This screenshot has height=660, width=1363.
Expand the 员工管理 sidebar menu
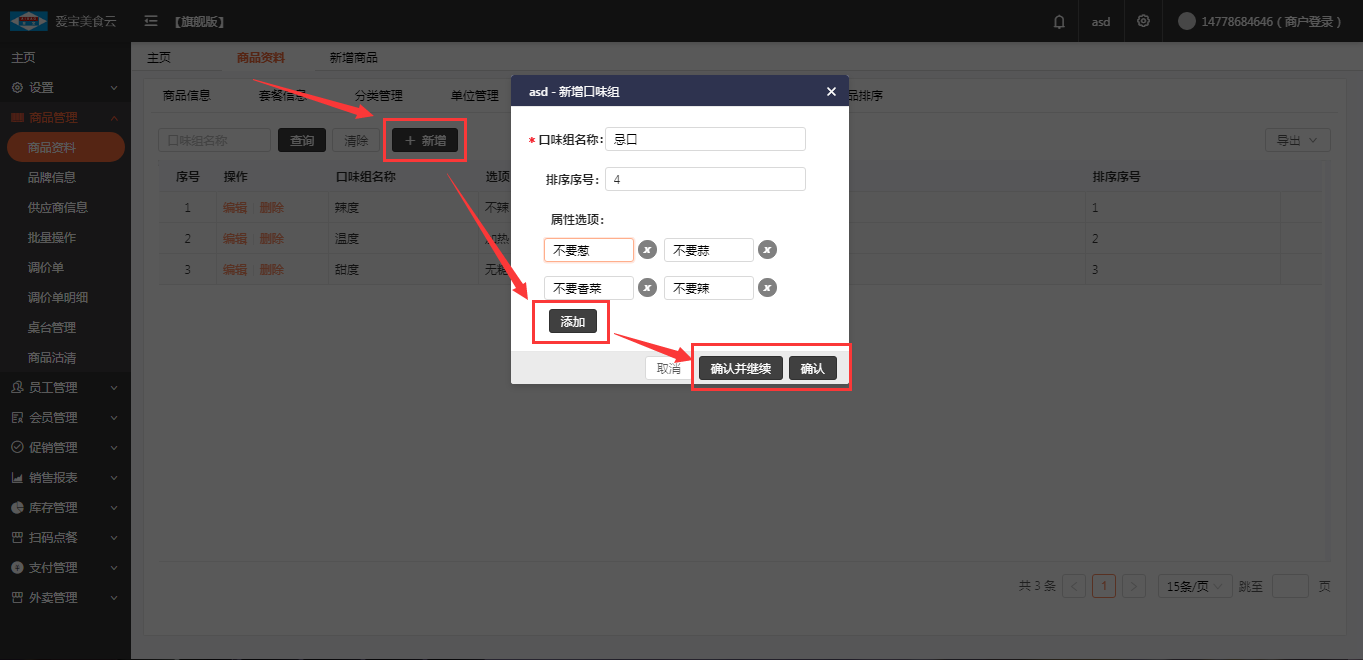tap(65, 387)
